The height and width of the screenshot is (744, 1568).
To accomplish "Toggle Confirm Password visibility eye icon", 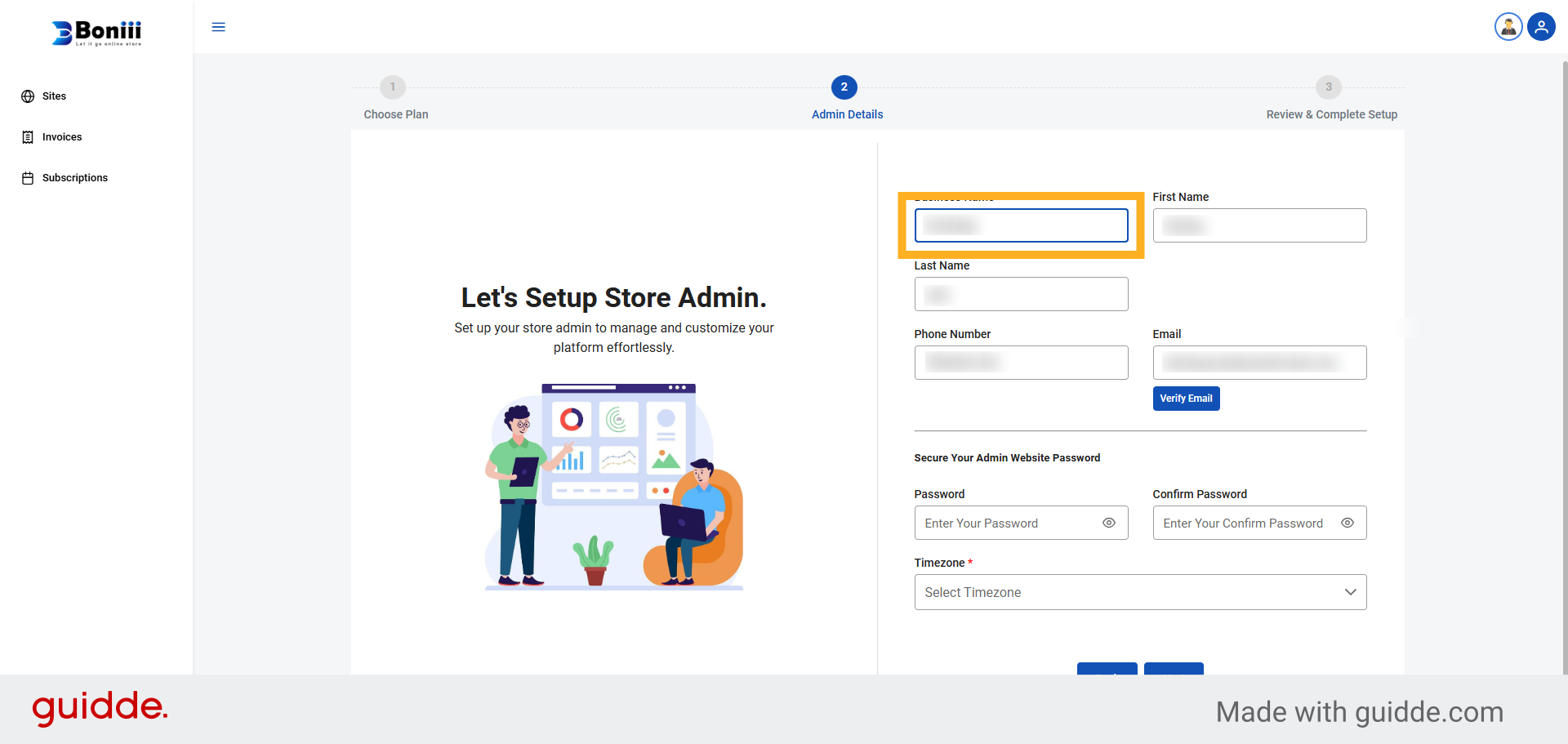I will [1347, 523].
